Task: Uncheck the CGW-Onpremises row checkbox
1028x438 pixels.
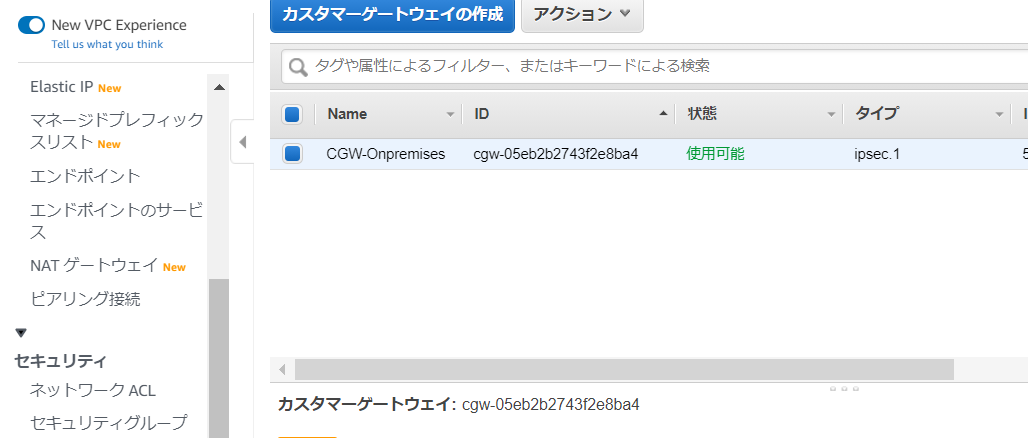Action: tap(292, 154)
